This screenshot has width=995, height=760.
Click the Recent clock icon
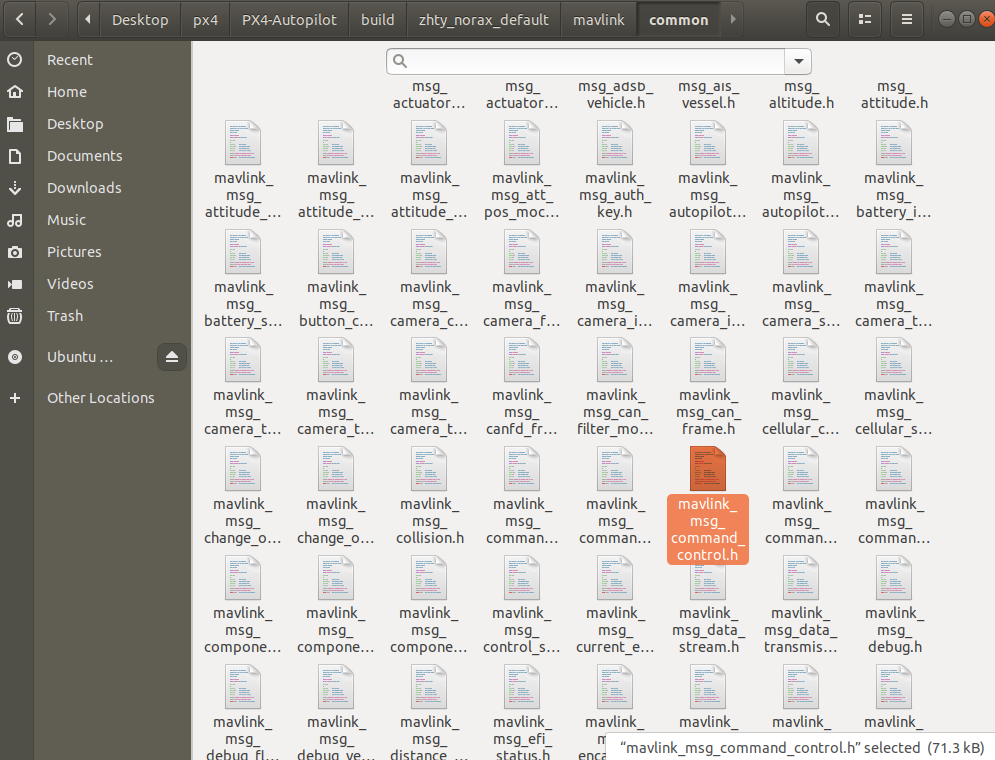pos(15,60)
